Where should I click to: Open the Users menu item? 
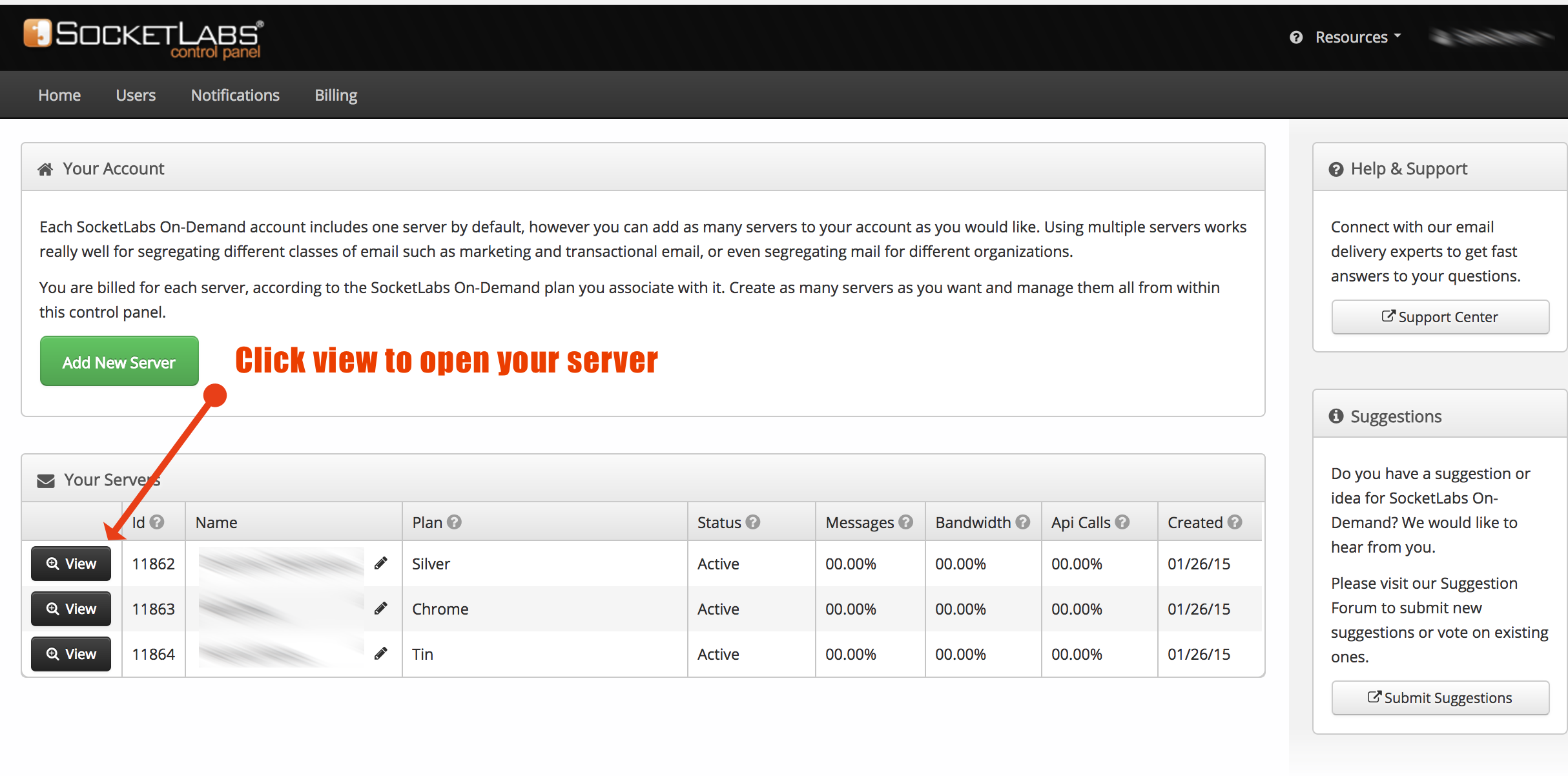tap(136, 95)
